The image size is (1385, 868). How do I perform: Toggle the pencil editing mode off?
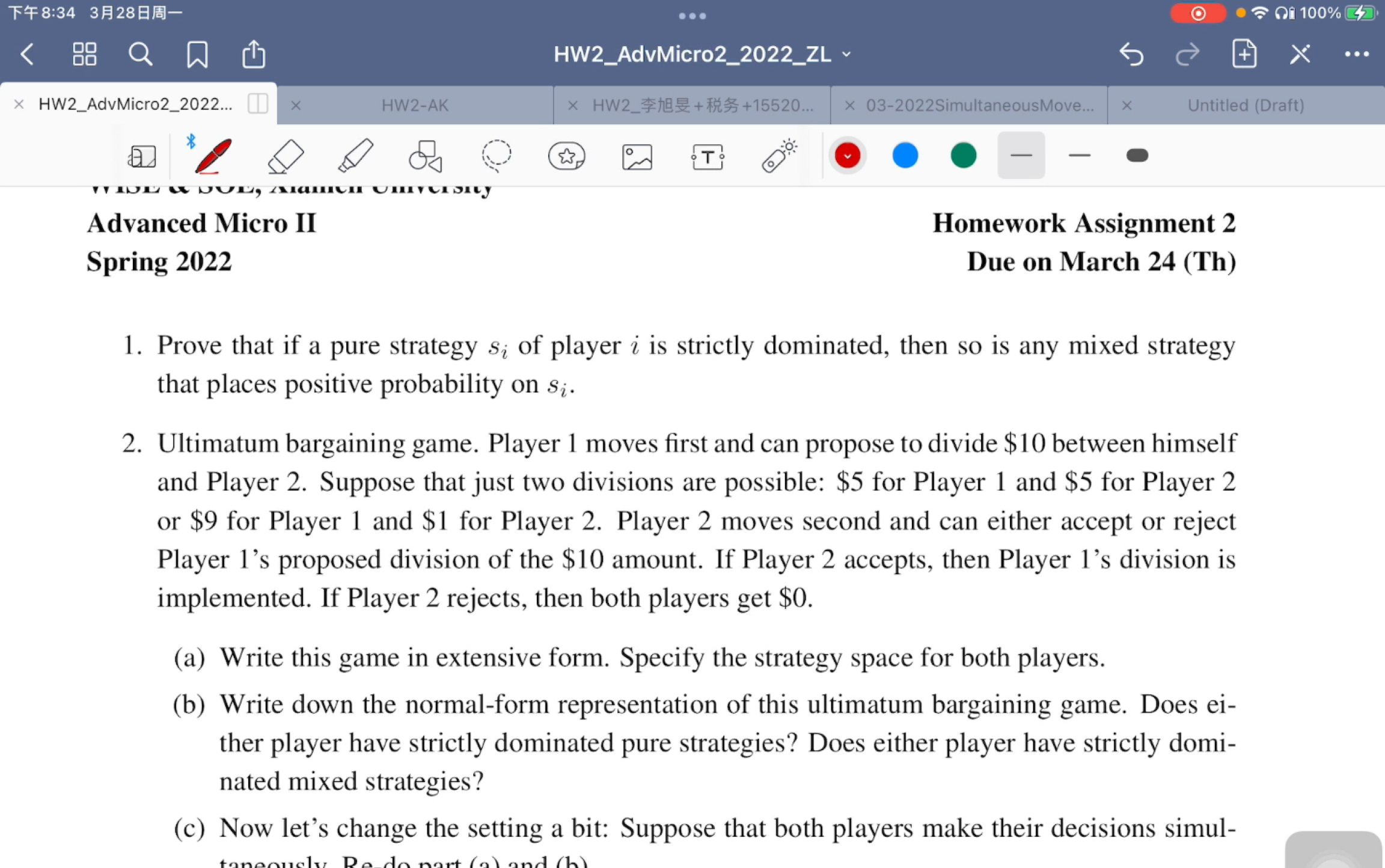tap(1300, 54)
